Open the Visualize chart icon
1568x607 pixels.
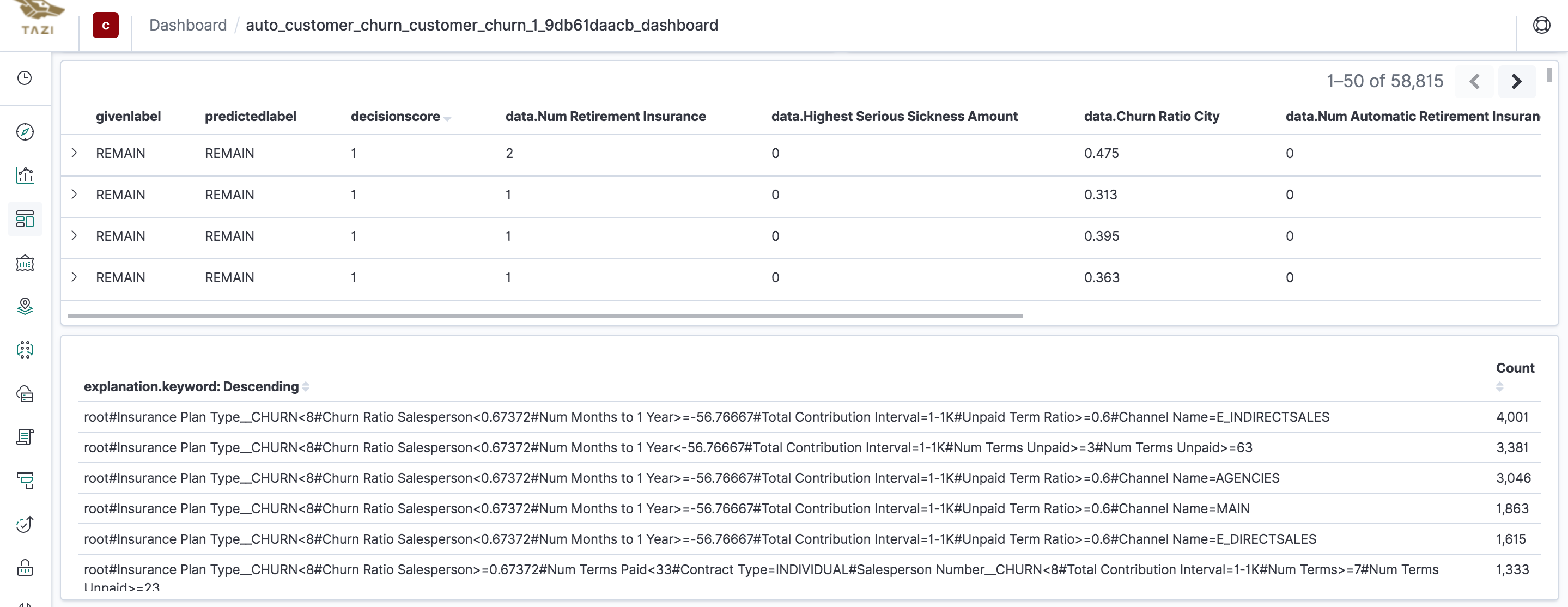25,175
